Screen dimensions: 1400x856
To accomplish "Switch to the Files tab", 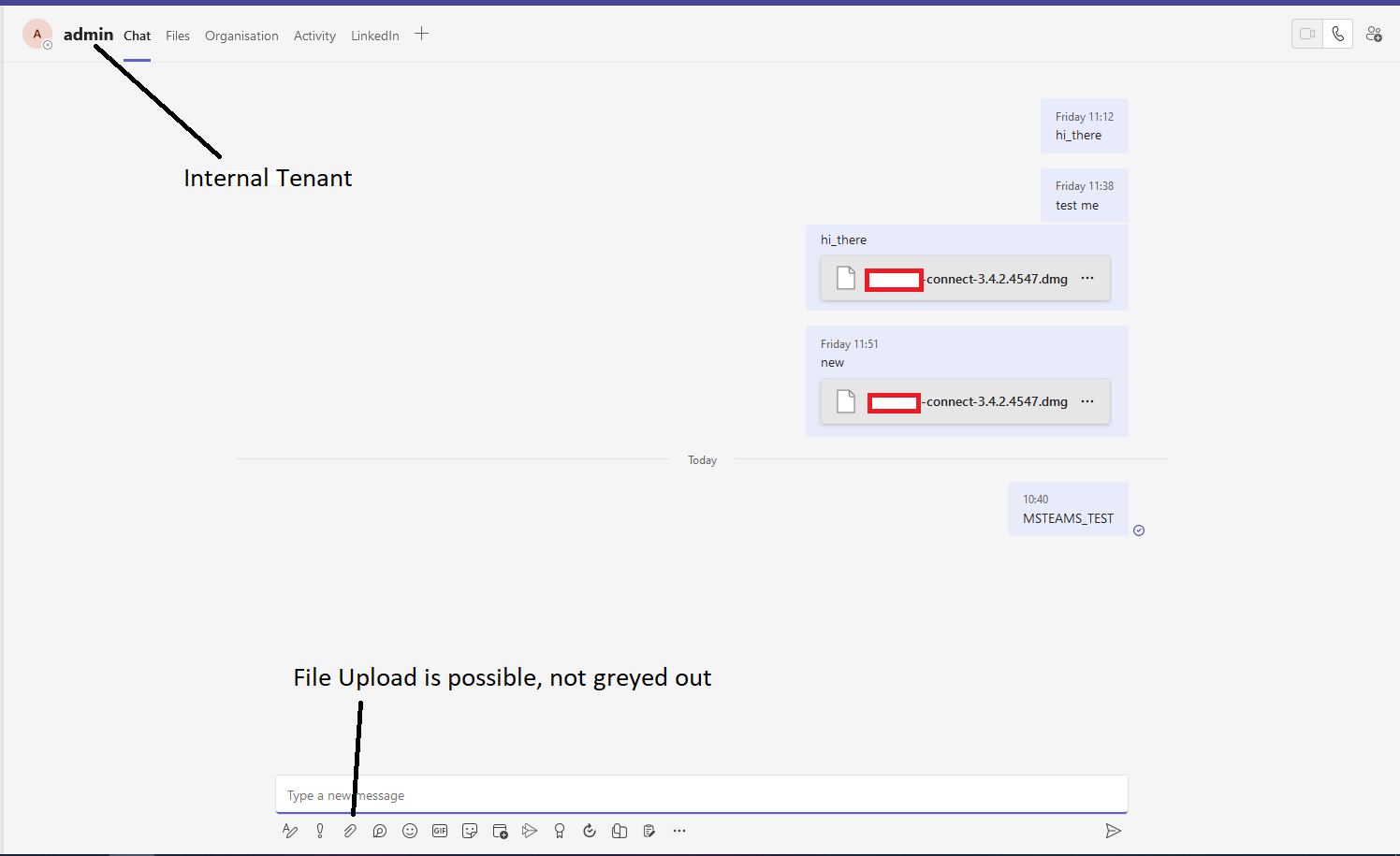I will [177, 36].
